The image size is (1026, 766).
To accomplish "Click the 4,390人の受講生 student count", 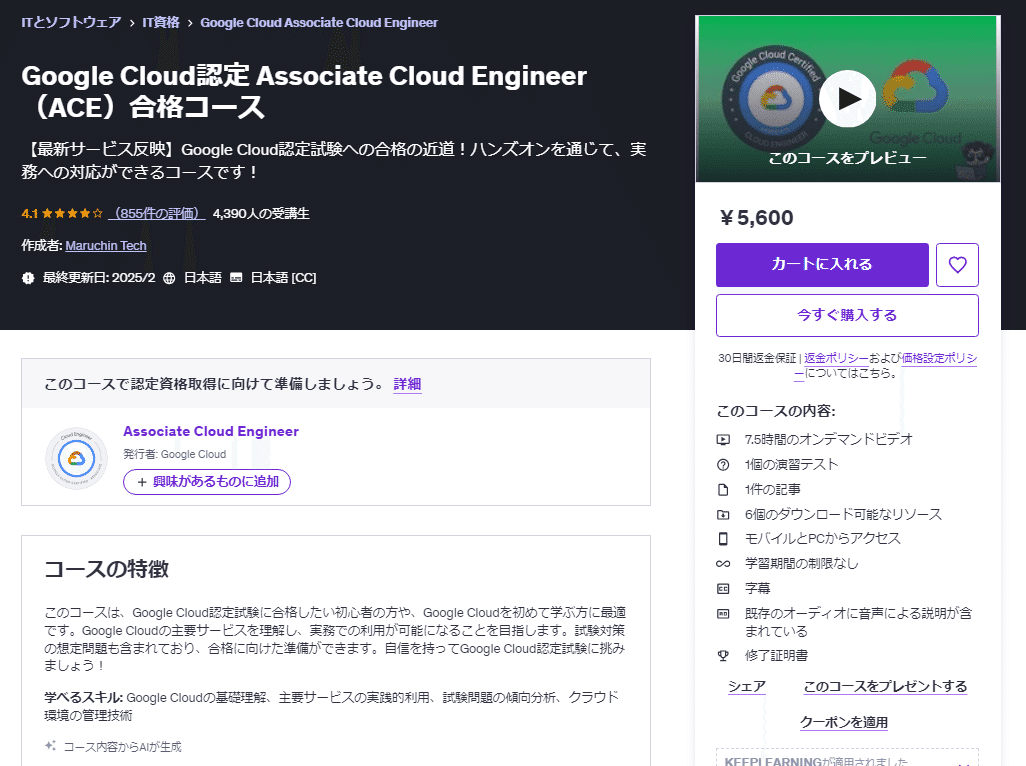I will [261, 213].
